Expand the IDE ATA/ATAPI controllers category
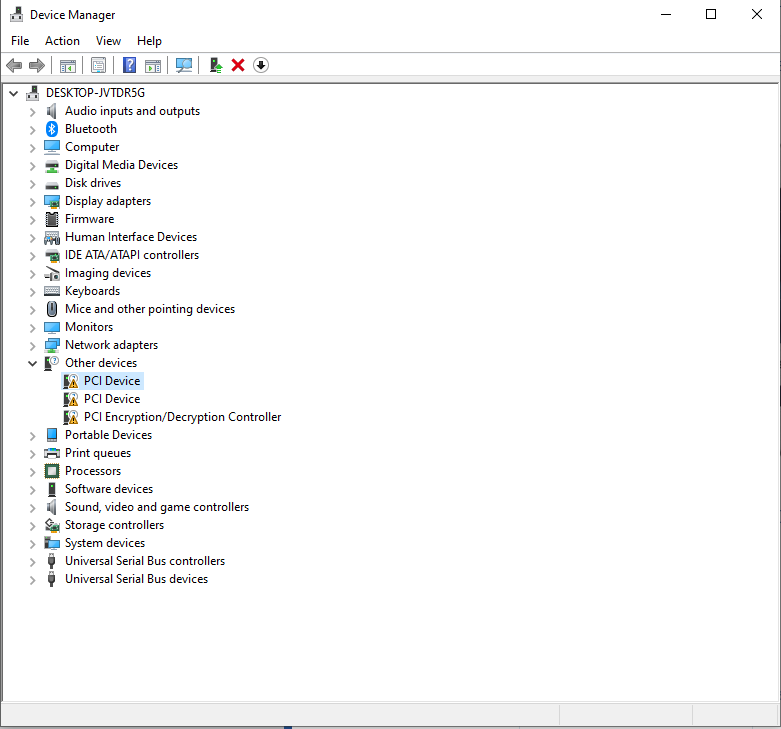Image resolution: width=781 pixels, height=729 pixels. 33,255
